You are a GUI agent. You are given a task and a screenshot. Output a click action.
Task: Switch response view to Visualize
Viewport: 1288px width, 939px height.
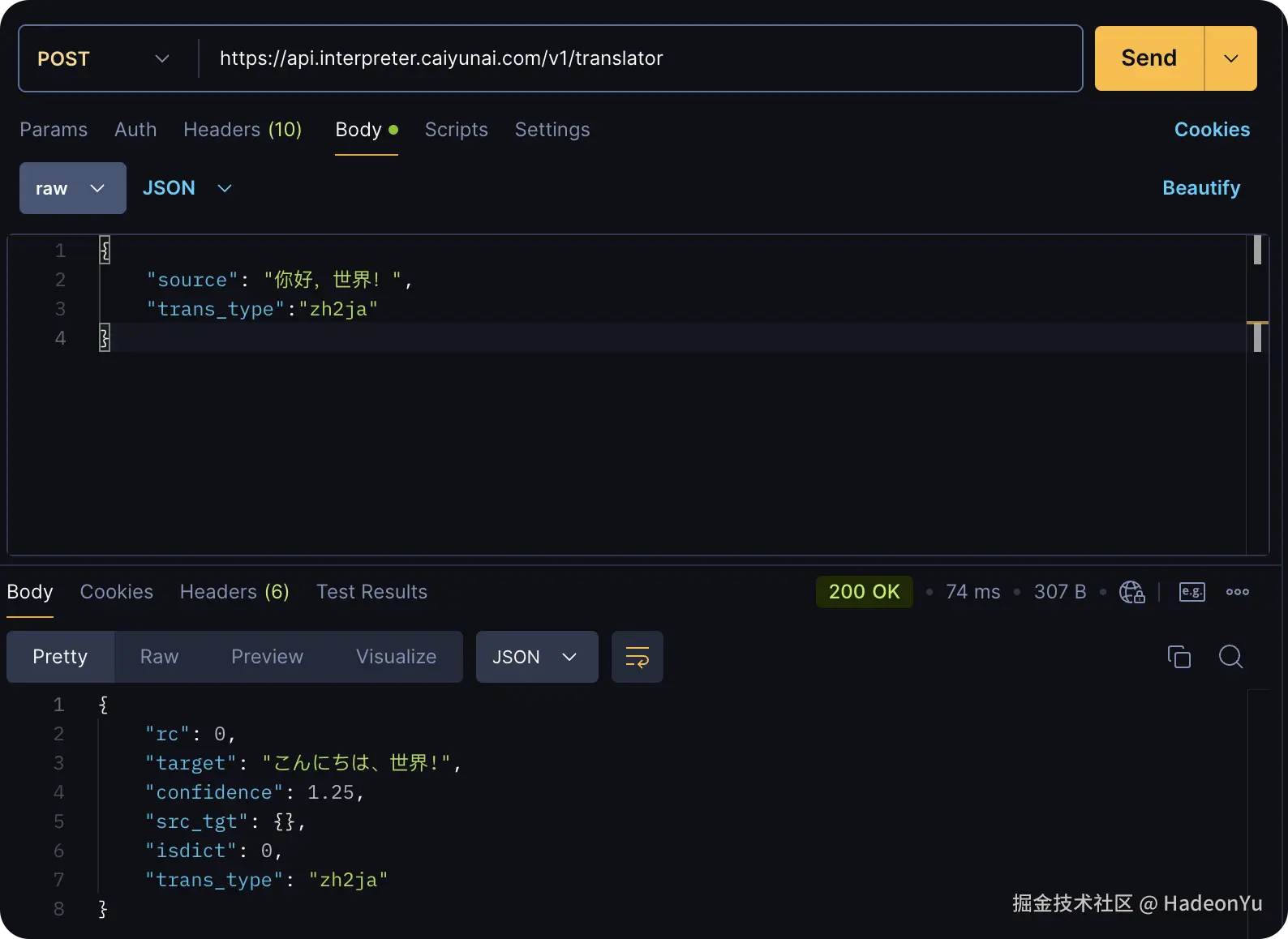tap(396, 657)
